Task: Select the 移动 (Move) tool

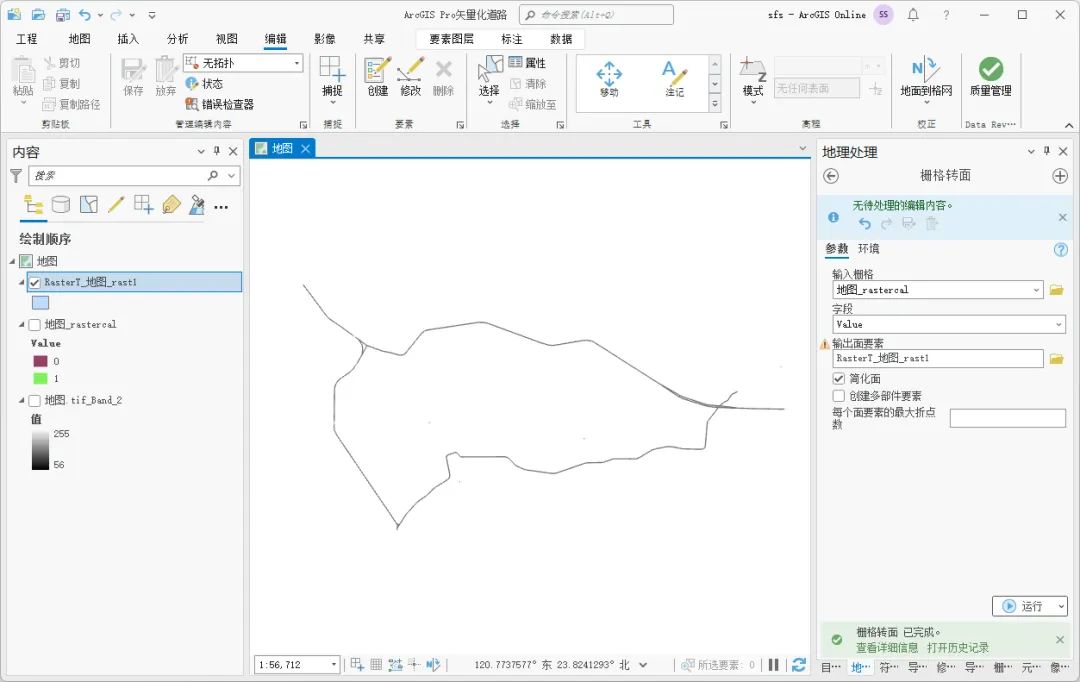Action: point(609,79)
